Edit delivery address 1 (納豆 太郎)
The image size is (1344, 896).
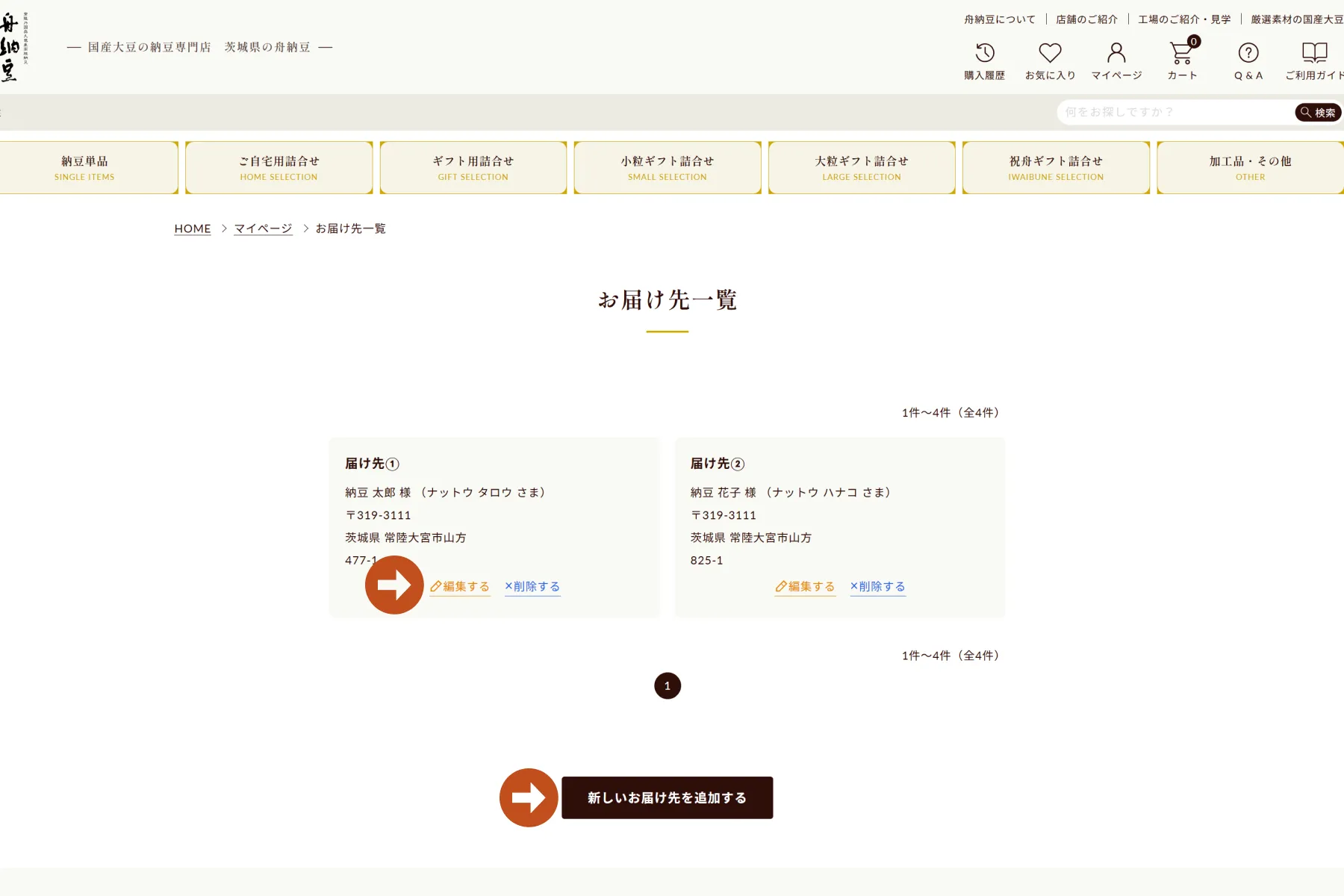[460, 587]
